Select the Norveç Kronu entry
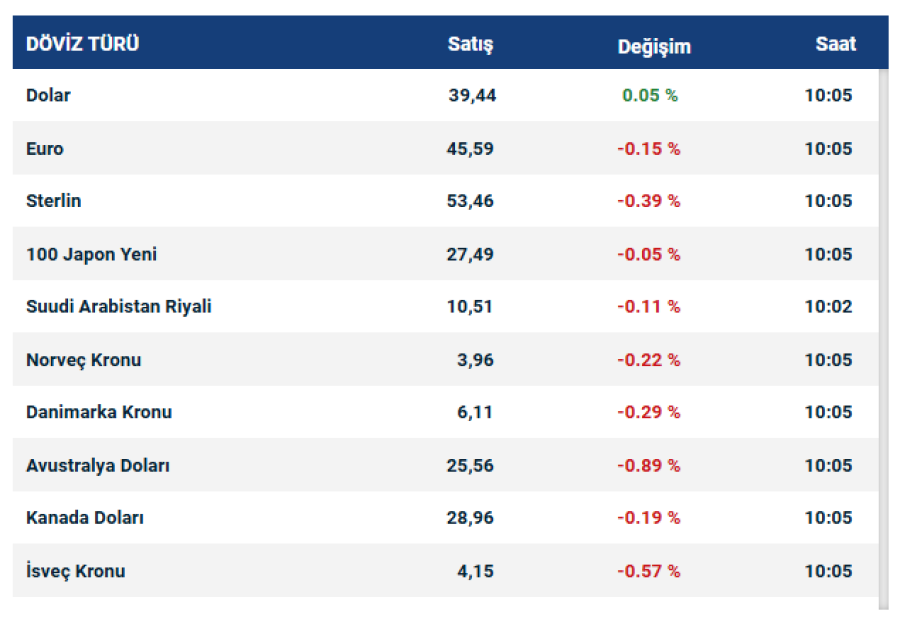The image size is (900, 628). pyautogui.click(x=84, y=360)
